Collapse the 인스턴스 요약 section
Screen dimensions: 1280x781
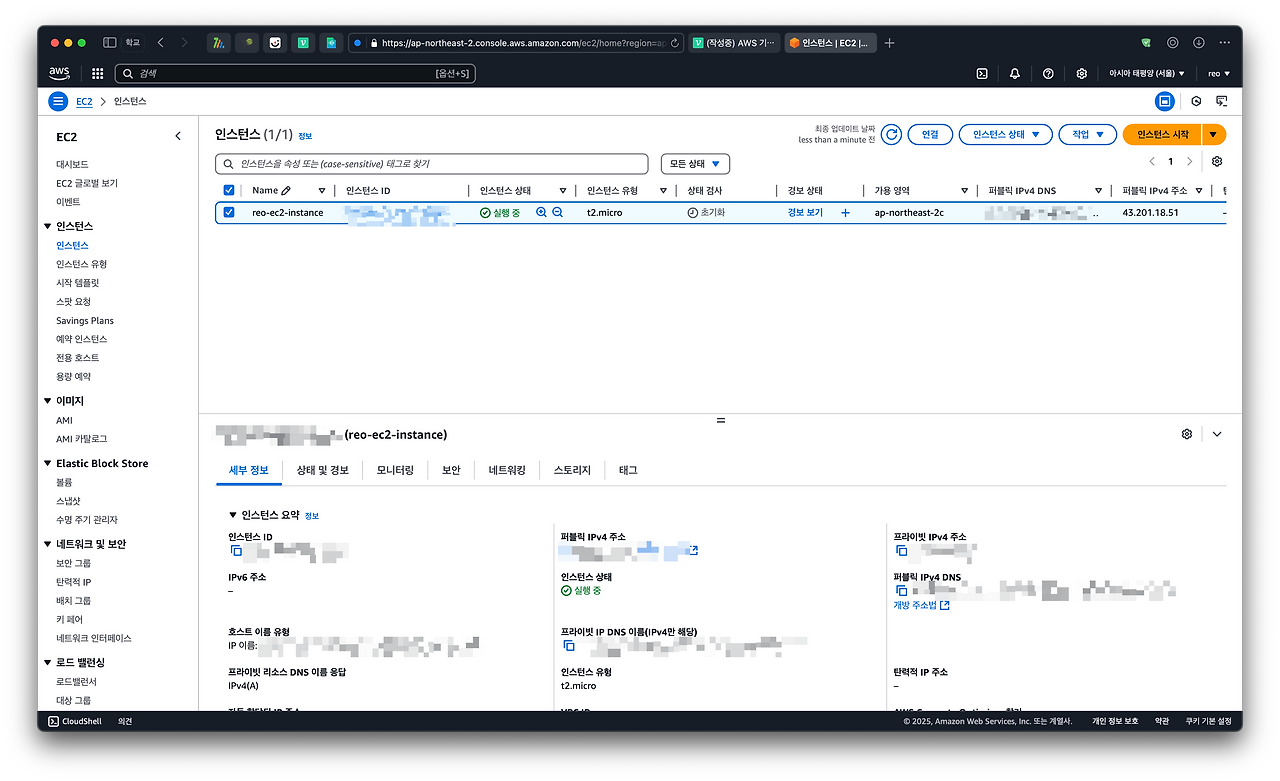click(233, 515)
